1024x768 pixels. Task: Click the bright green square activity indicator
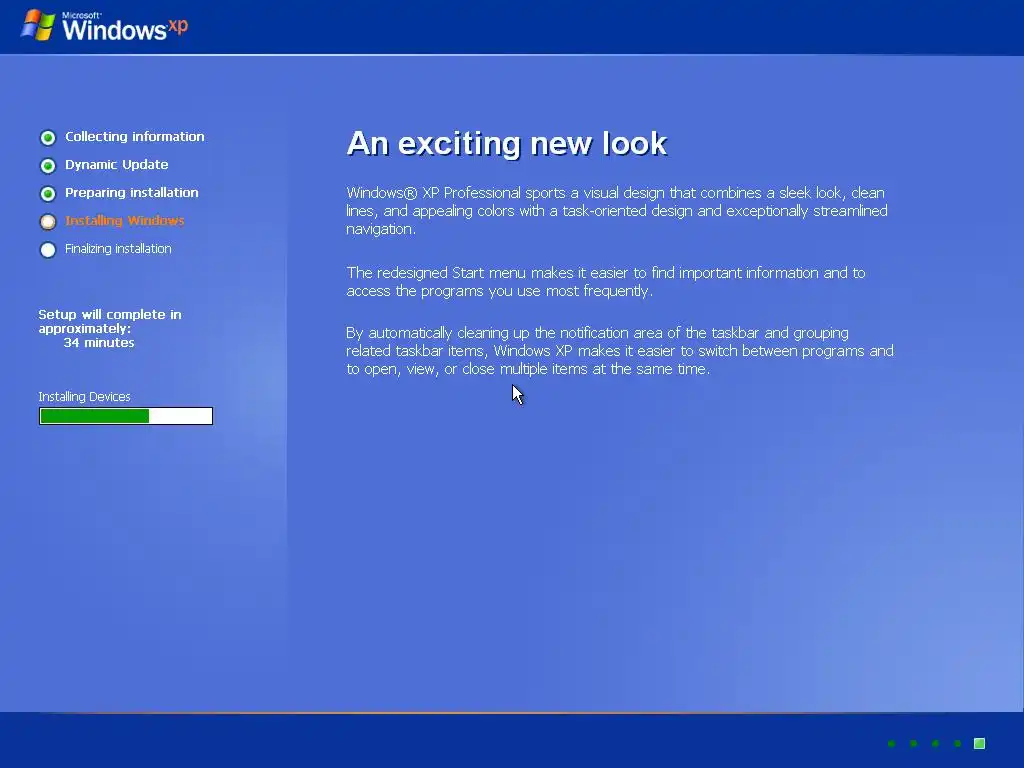pyautogui.click(x=980, y=743)
